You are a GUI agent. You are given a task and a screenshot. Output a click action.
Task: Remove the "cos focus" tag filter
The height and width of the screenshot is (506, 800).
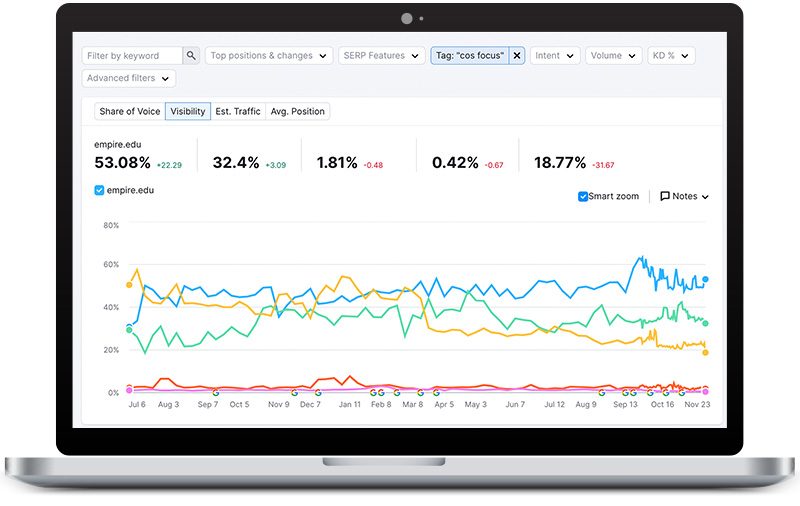[x=517, y=56]
